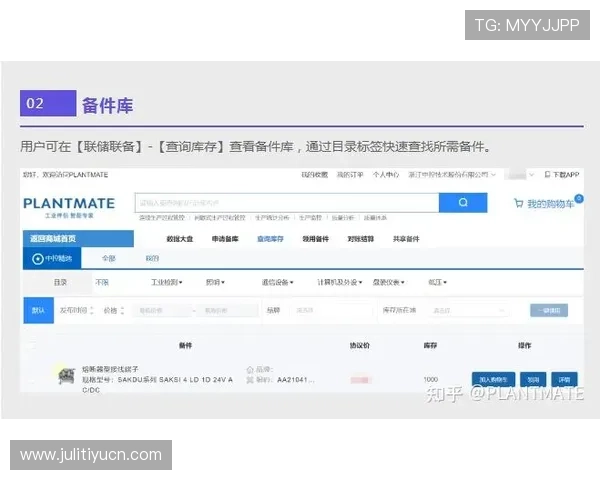
Task: Click the 库存 column header
Action: coord(430,346)
